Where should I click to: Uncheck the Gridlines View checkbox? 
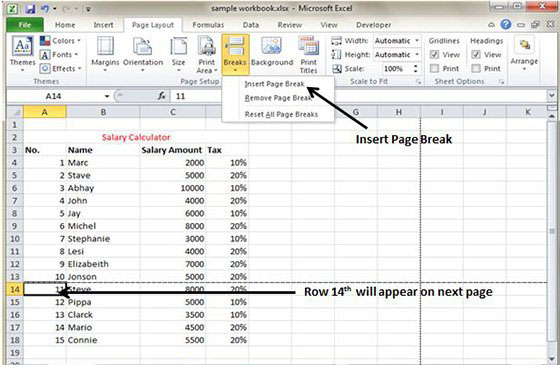[434, 55]
